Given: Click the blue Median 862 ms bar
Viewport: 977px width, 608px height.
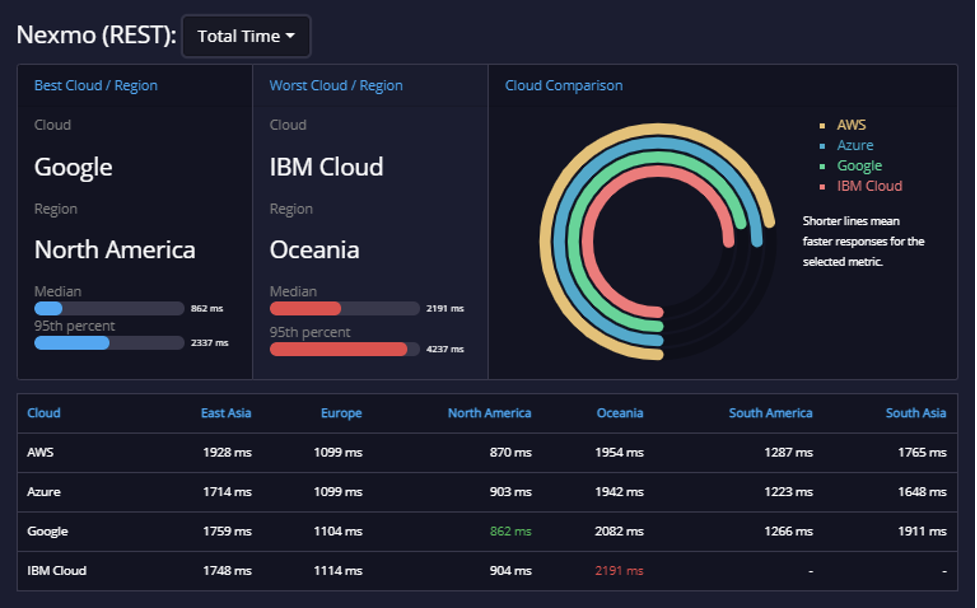Looking at the screenshot, I should pyautogui.click(x=48, y=308).
